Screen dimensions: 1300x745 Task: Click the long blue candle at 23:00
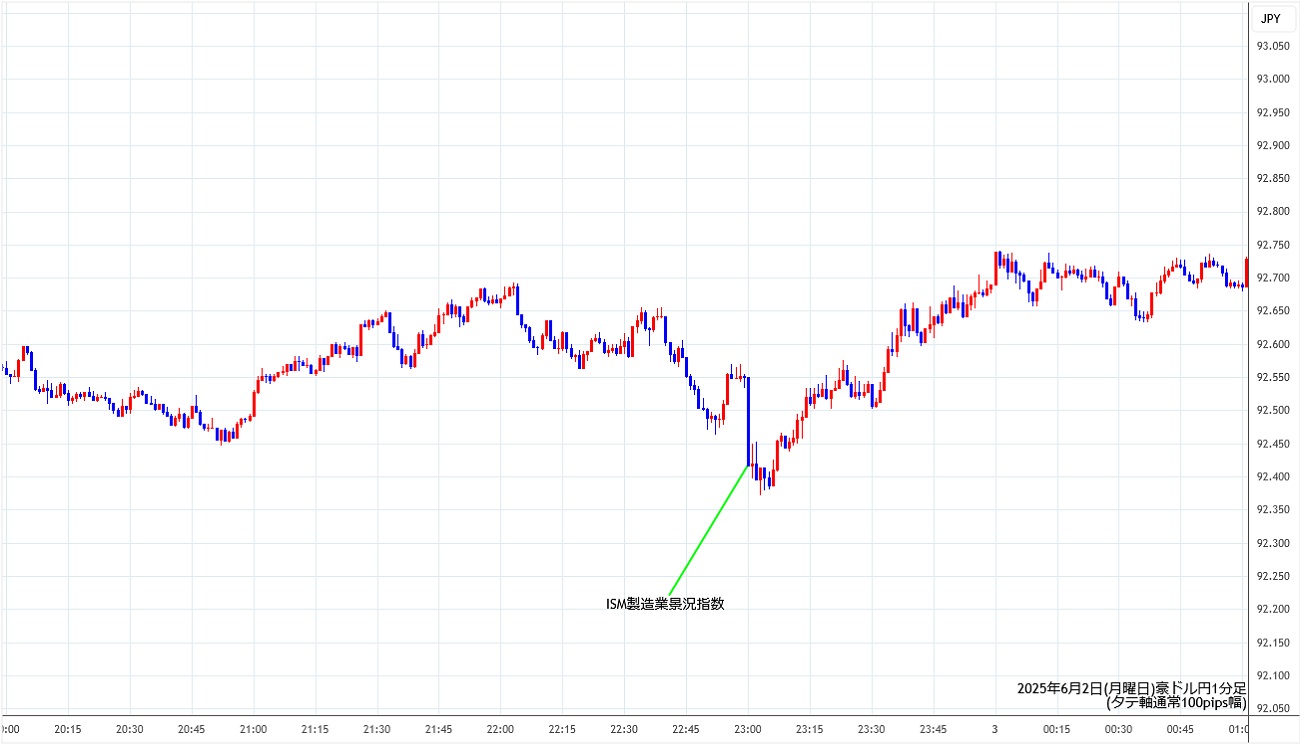[x=748, y=421]
